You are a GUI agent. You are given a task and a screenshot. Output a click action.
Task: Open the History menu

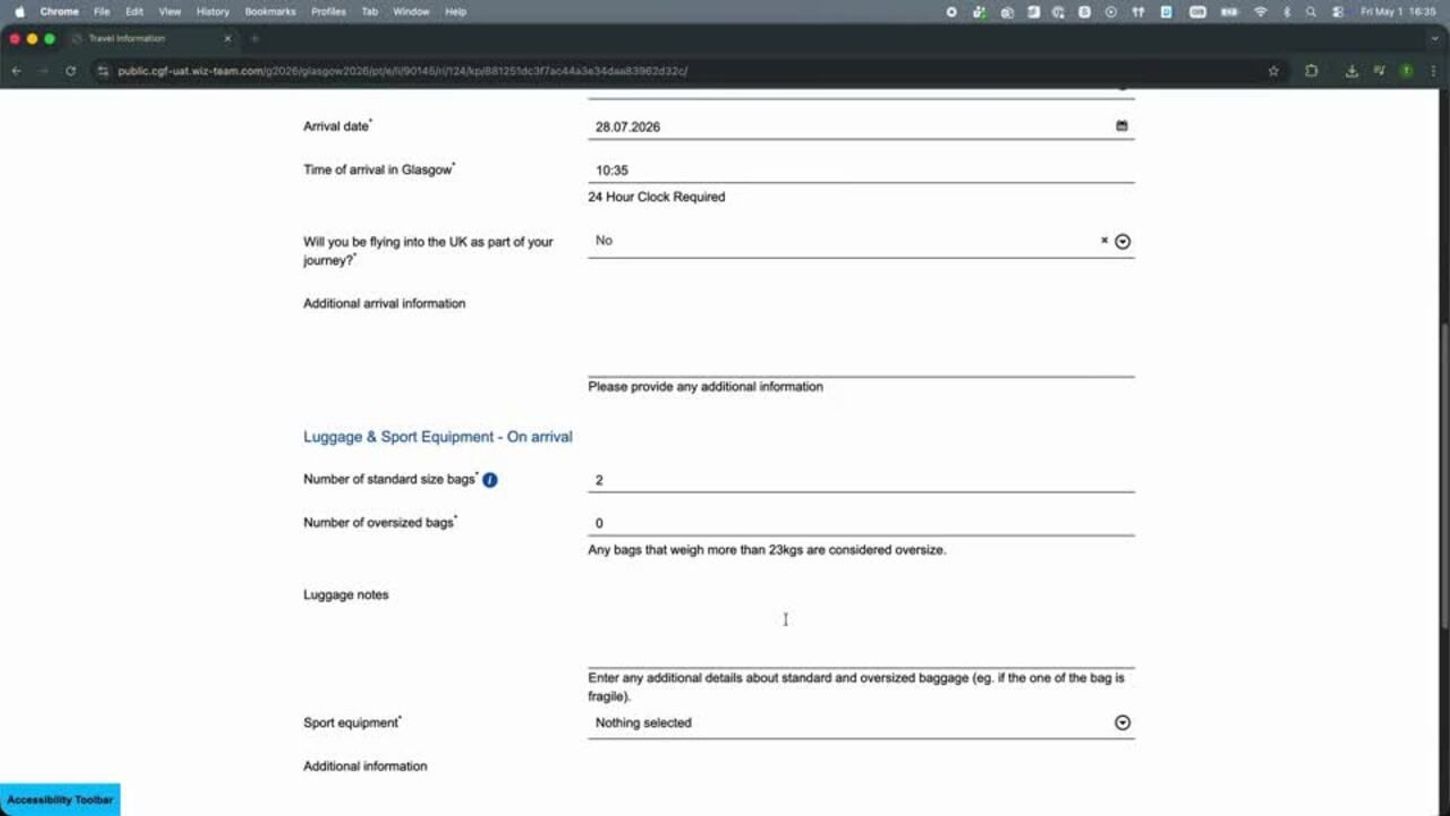click(x=212, y=12)
